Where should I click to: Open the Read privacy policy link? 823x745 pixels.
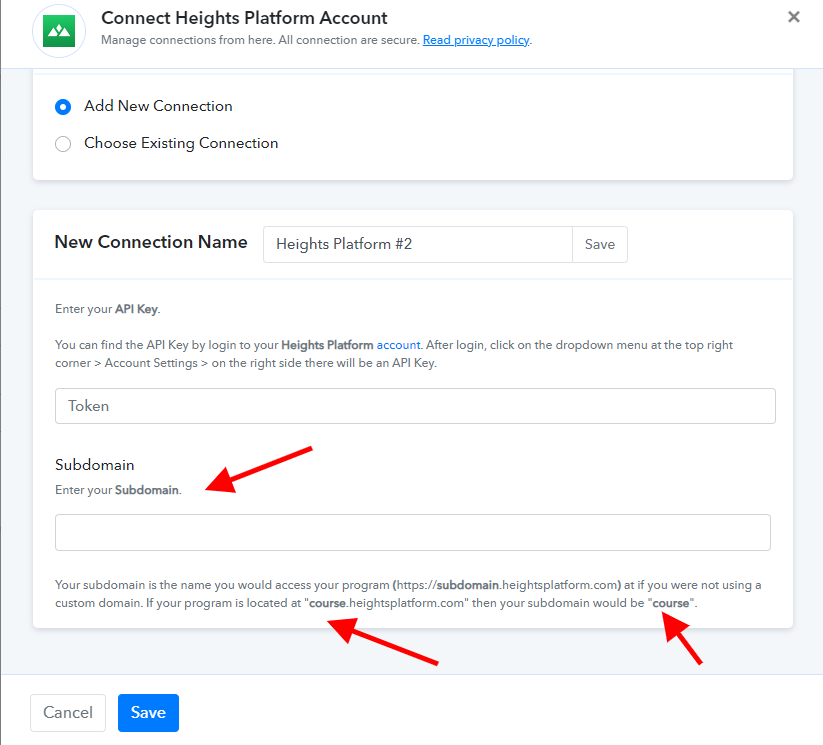click(476, 40)
